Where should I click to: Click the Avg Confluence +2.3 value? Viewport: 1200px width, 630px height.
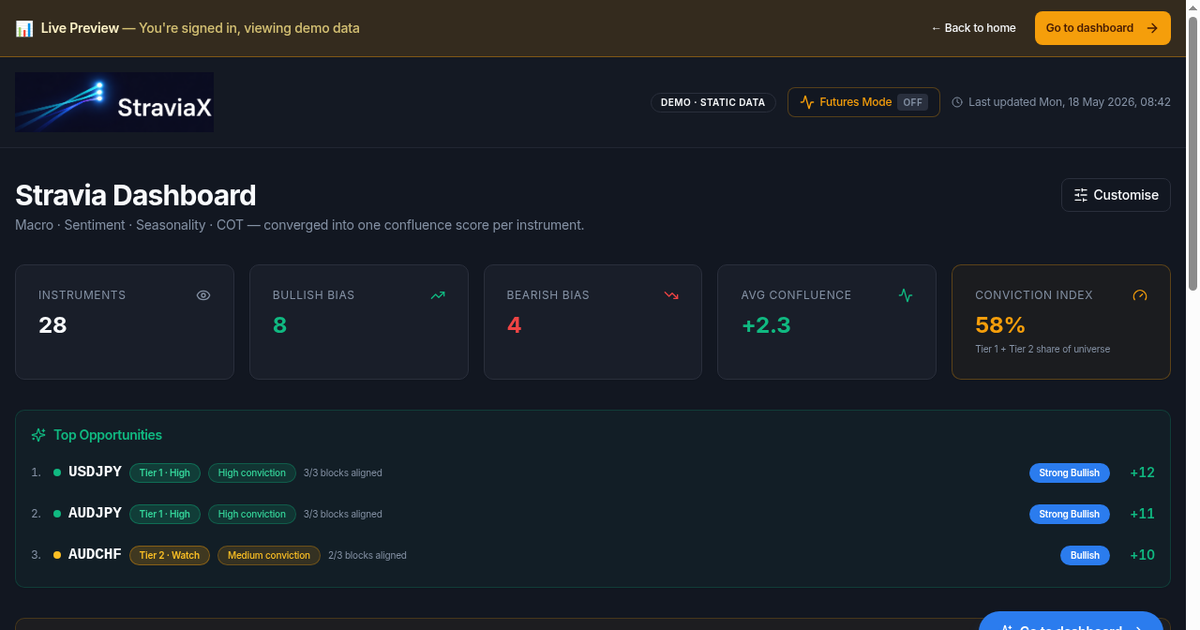tap(766, 325)
